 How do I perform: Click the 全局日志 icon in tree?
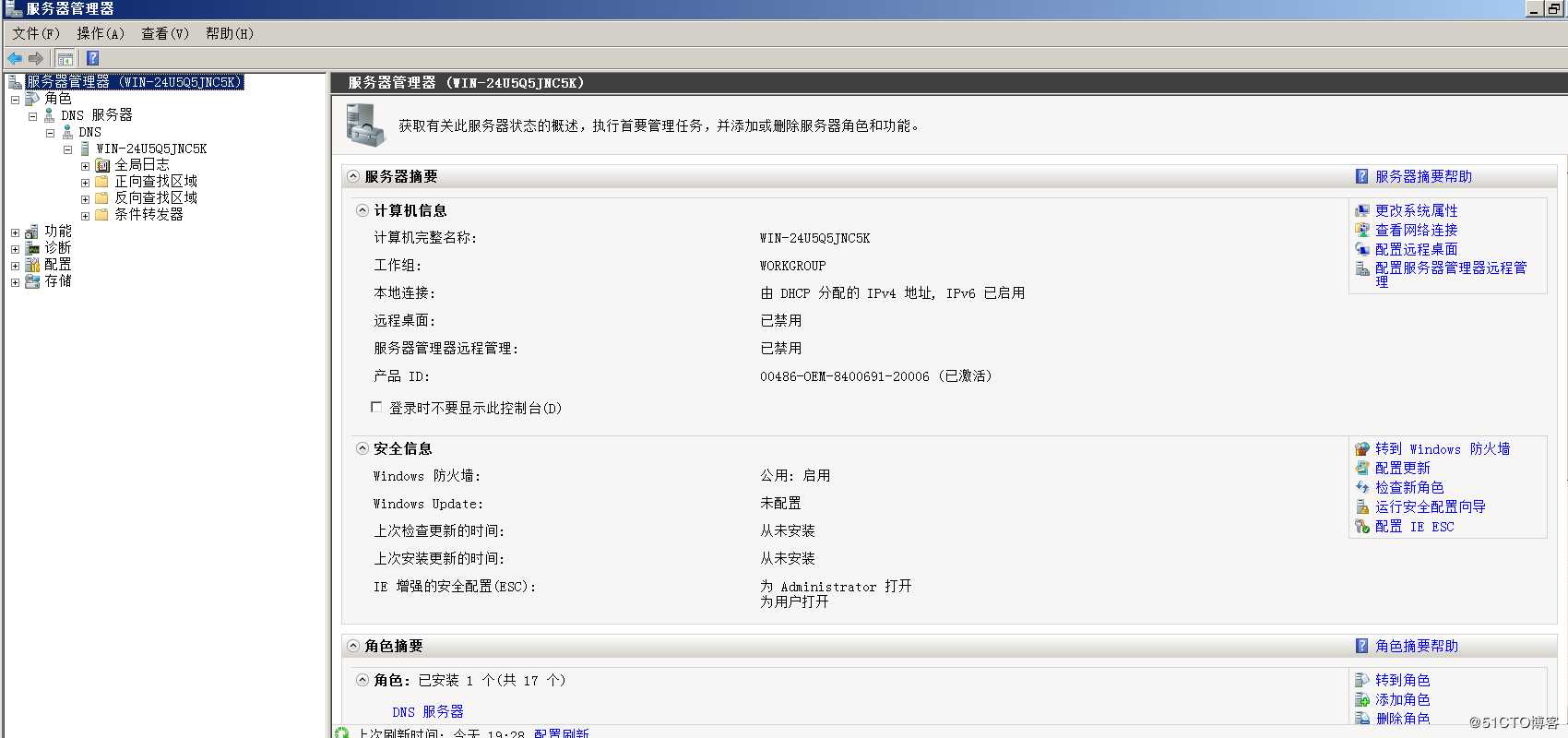coord(102,165)
